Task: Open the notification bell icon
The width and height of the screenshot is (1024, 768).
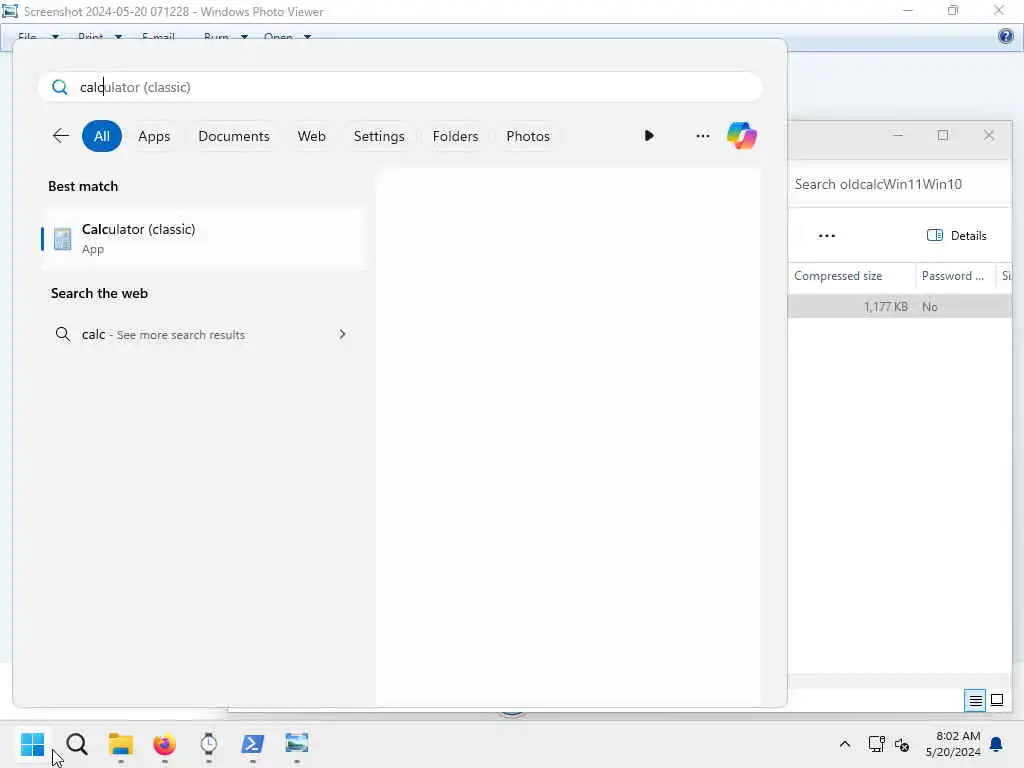Action: pyautogui.click(x=996, y=744)
